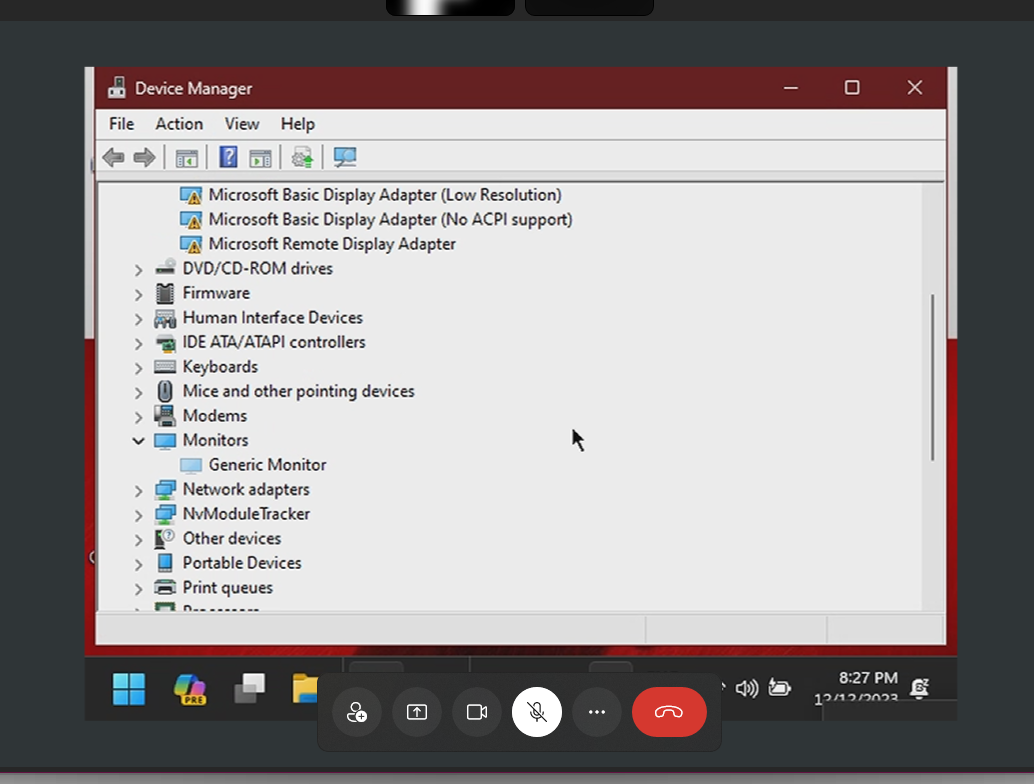The image size is (1034, 784).
Task: Click Show/Hide console tree toolbar icon
Action: (186, 157)
